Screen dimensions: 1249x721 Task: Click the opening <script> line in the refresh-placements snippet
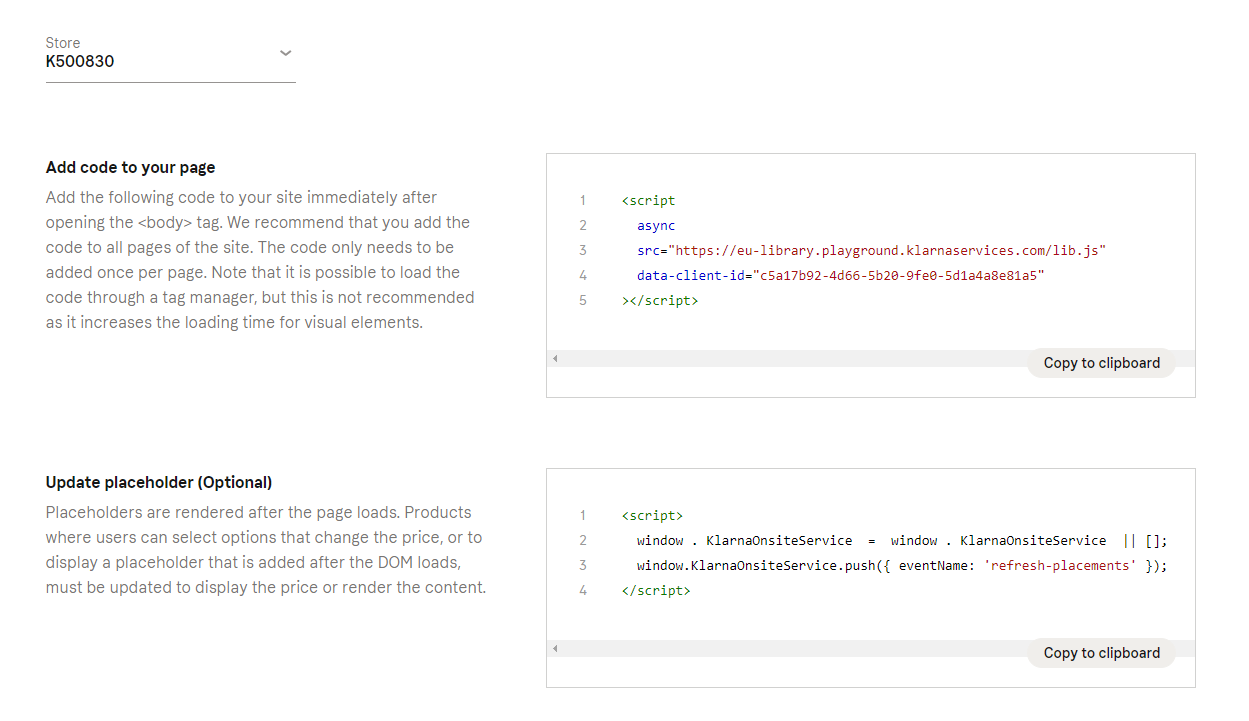coord(652,515)
